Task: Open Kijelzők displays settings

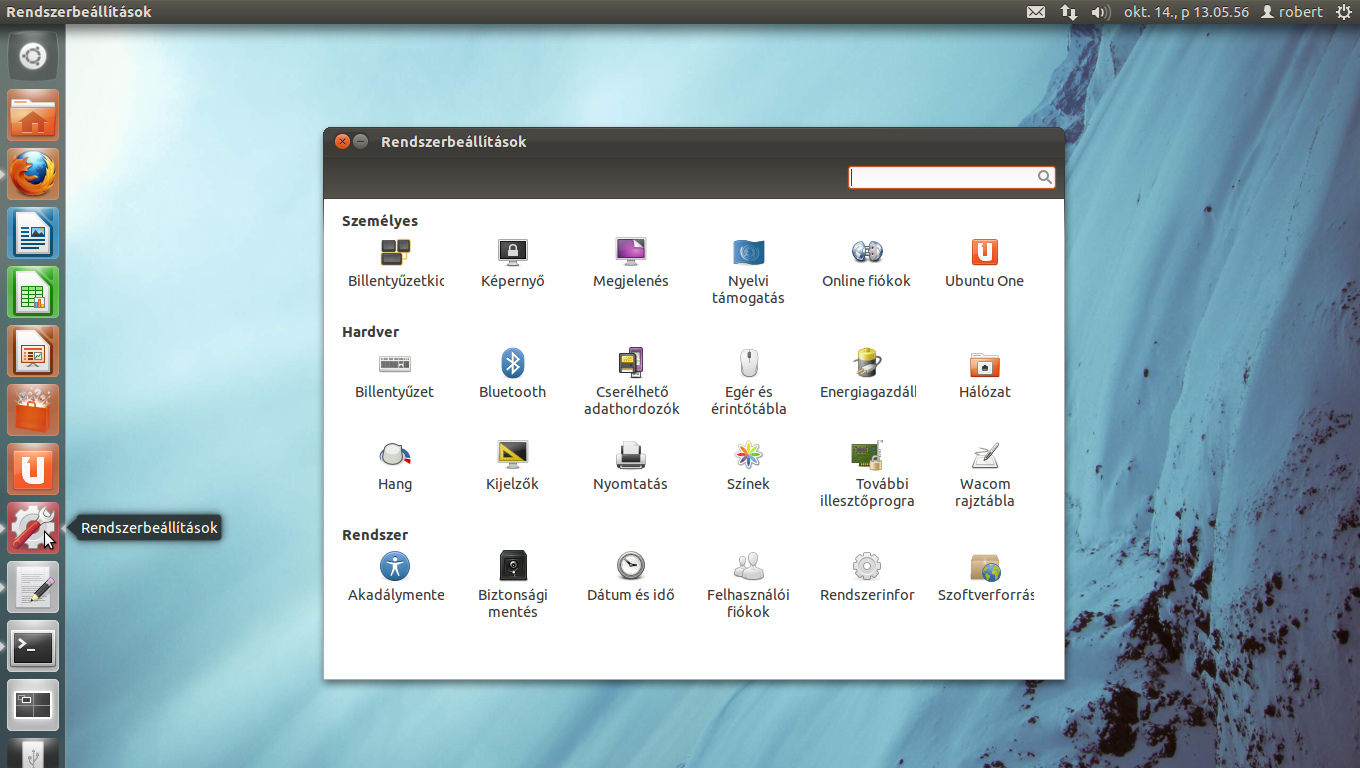Action: click(x=513, y=466)
